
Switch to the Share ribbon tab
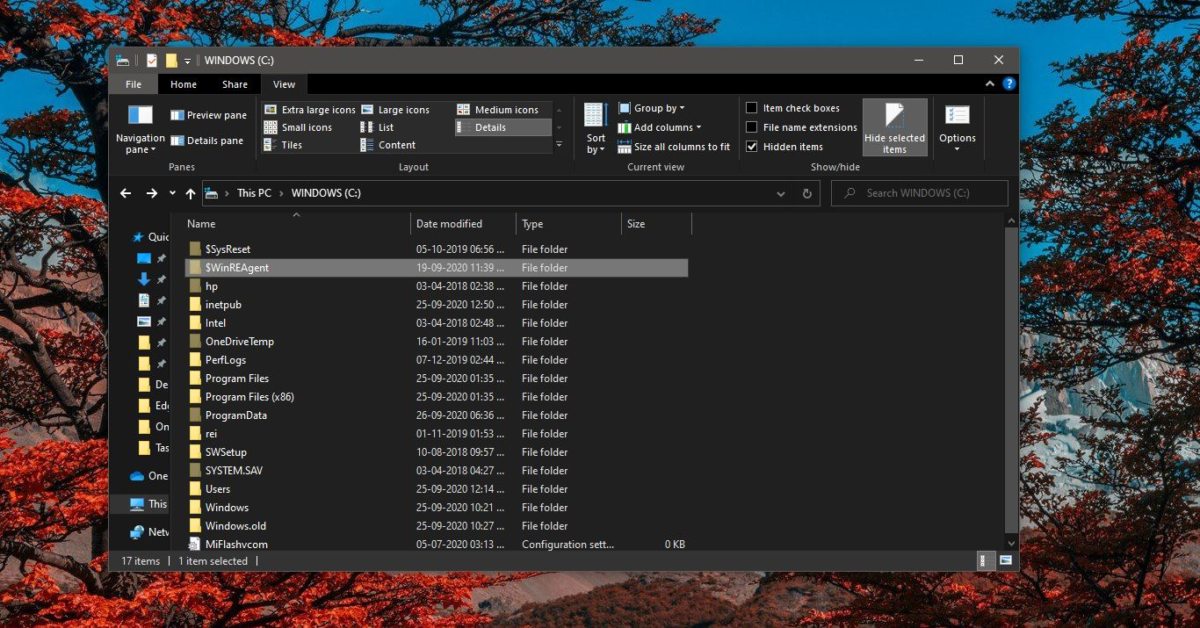click(235, 85)
